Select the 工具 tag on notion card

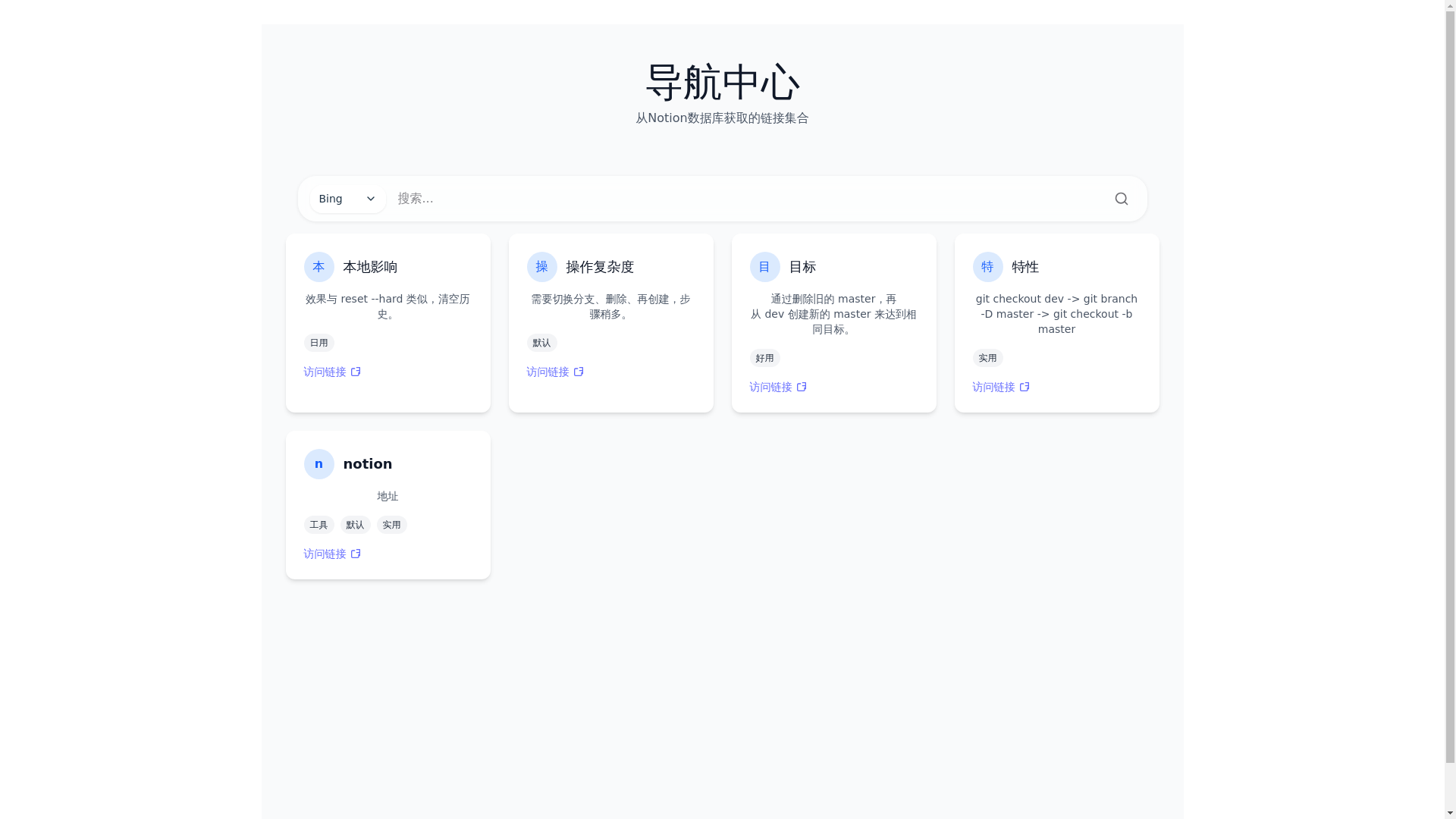click(x=318, y=525)
